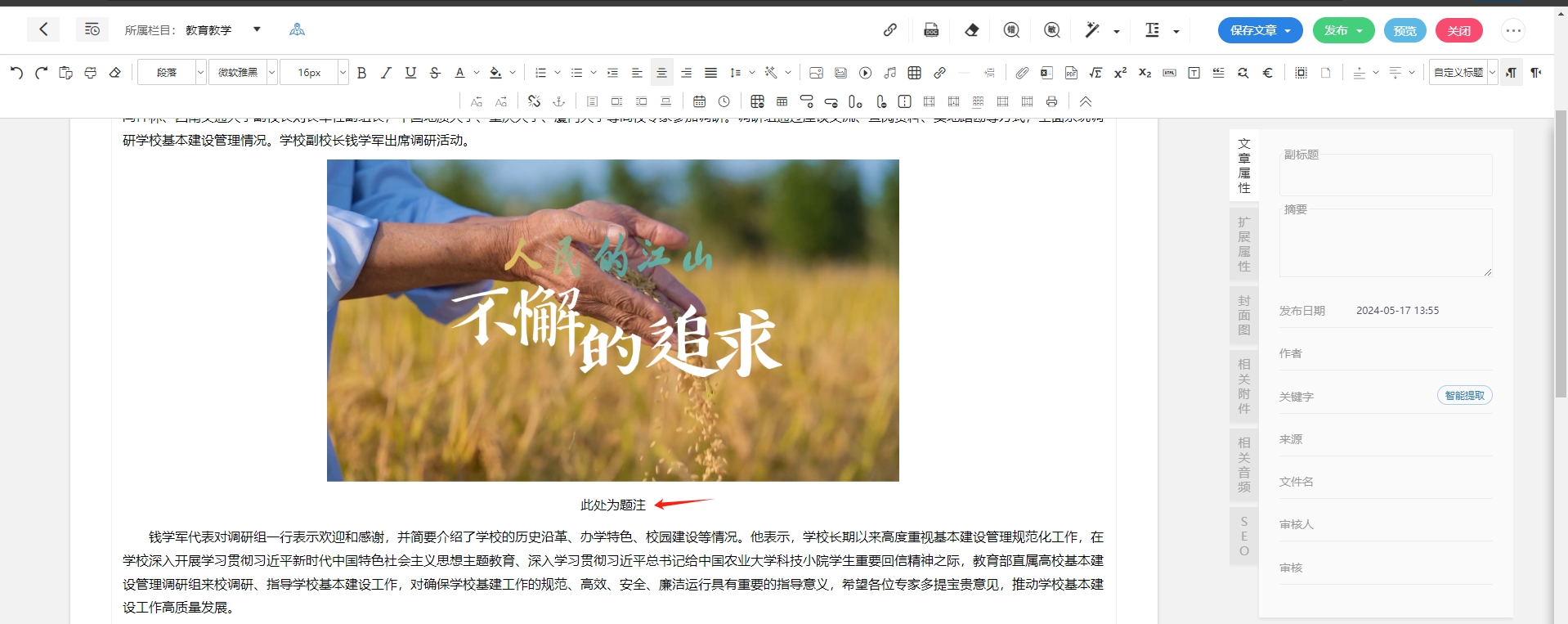Toggle underline formatting
Viewport: 1568px width, 624px height.
point(410,73)
